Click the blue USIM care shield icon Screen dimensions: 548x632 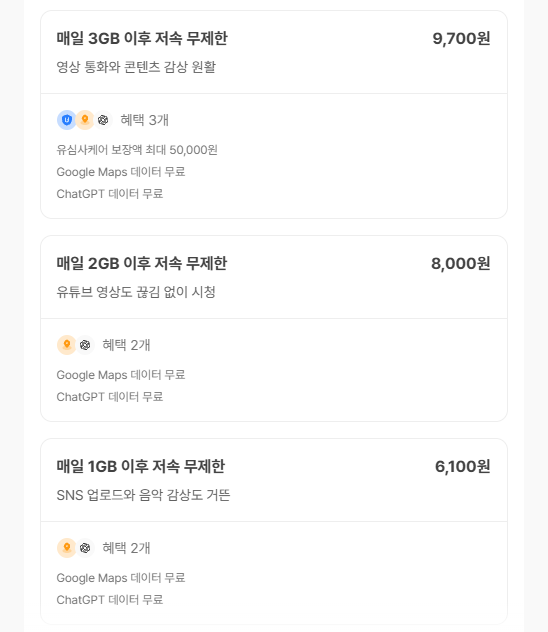[x=67, y=120]
